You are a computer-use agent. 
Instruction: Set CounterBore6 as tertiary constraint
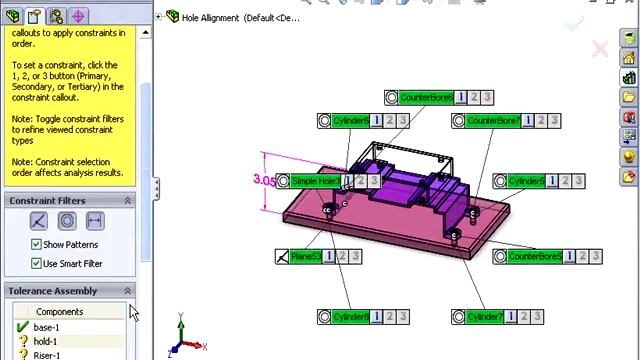coord(487,98)
